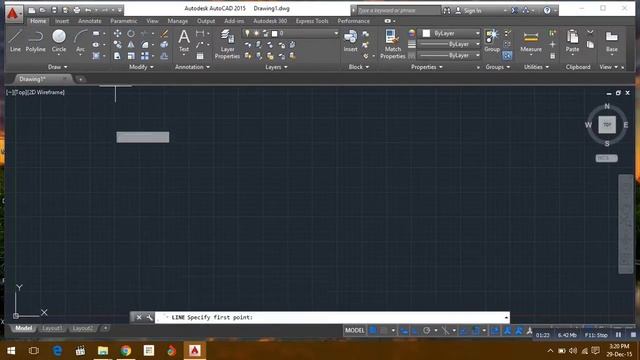The image size is (640, 360).
Task: Click the Group icon
Action: click(x=492, y=41)
